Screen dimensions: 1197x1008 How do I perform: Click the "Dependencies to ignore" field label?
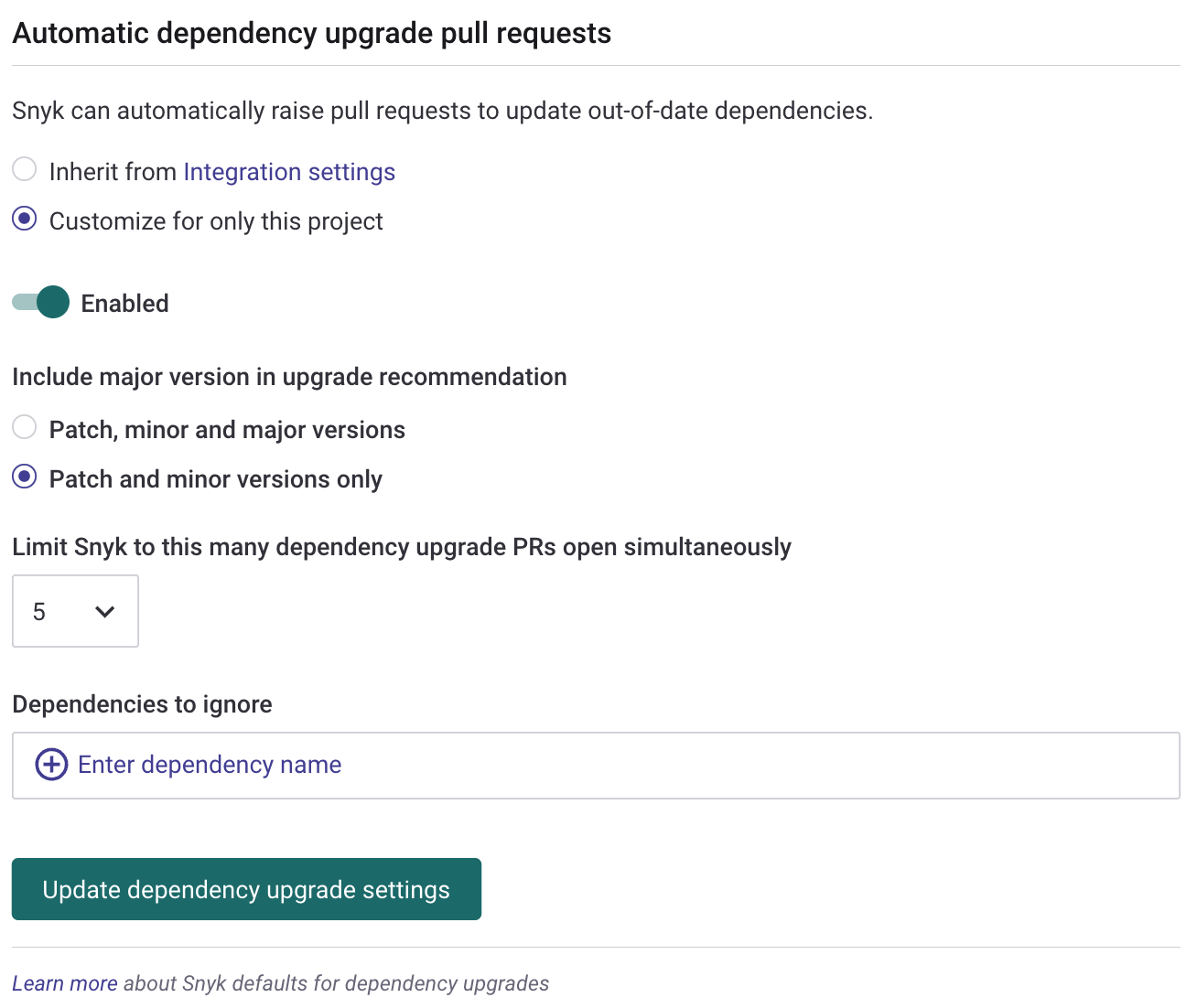tap(142, 704)
